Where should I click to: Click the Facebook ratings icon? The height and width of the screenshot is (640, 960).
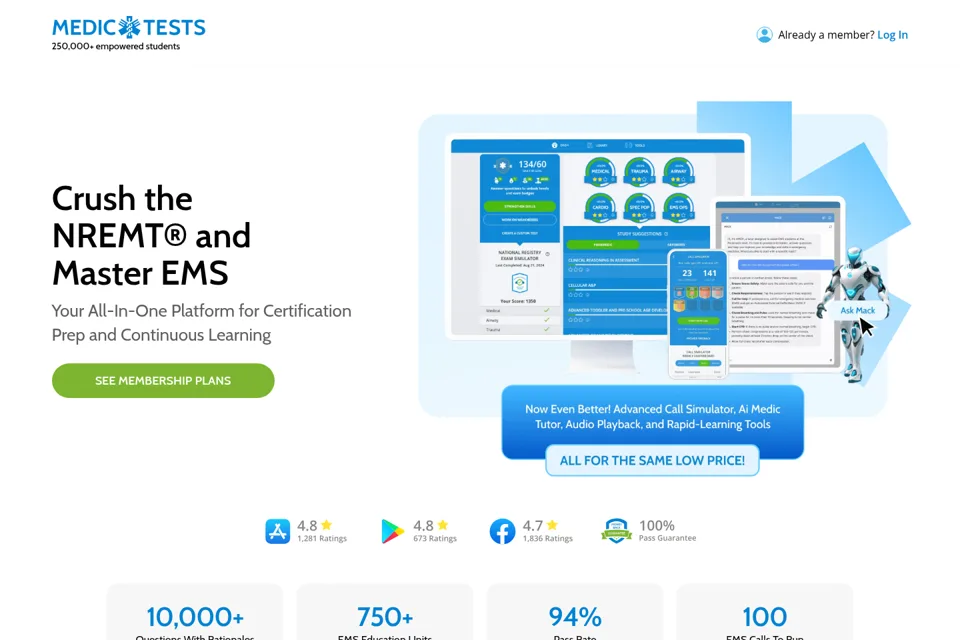[502, 531]
